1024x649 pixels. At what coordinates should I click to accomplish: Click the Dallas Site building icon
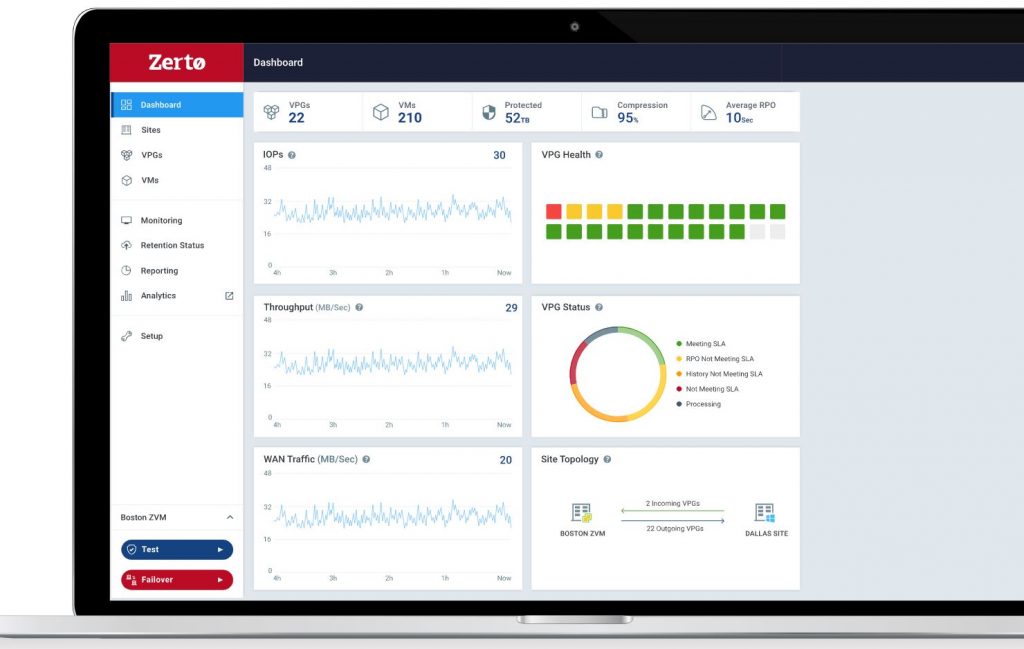coord(765,513)
